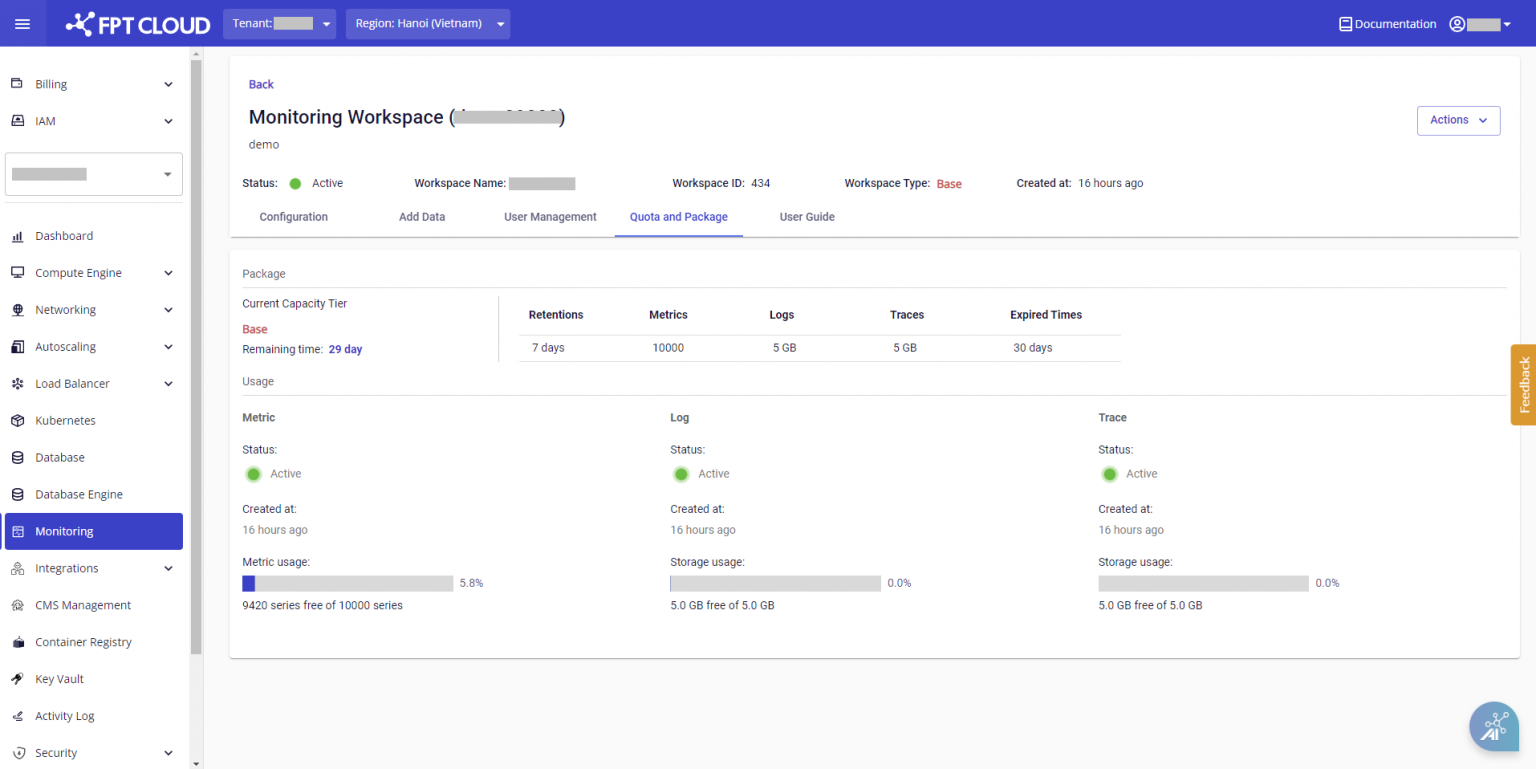Open the hamburger menu icon
1536x769 pixels.
pos(22,24)
